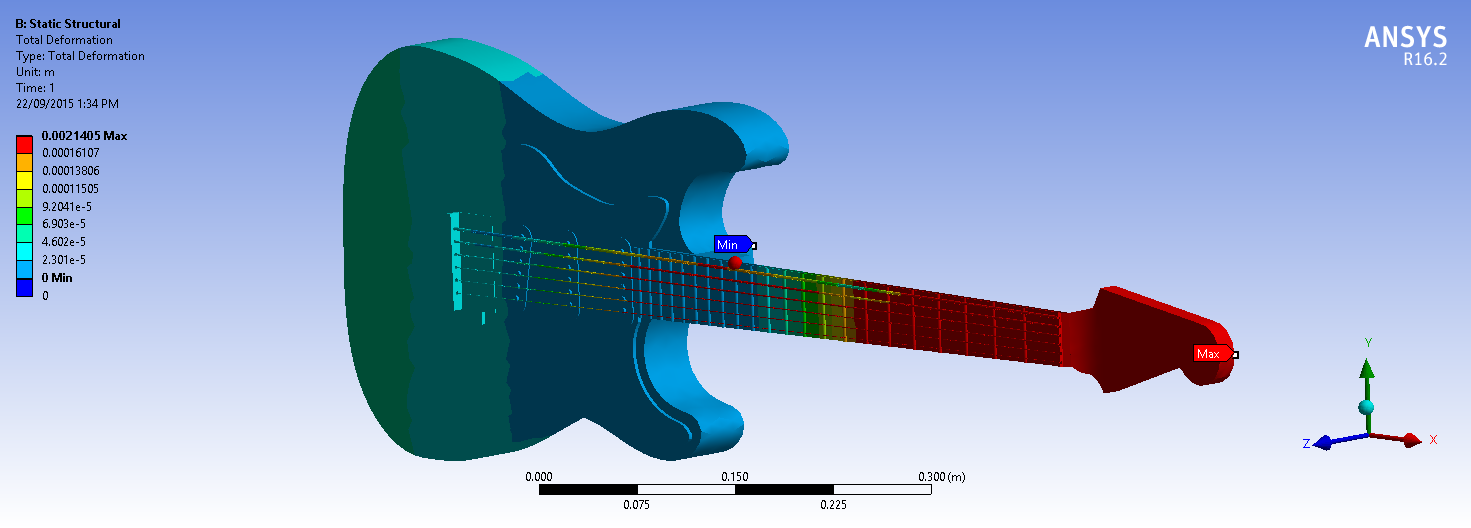Click legend value 9.2041e-5
Screen dimensions: 1471x528
point(65,207)
